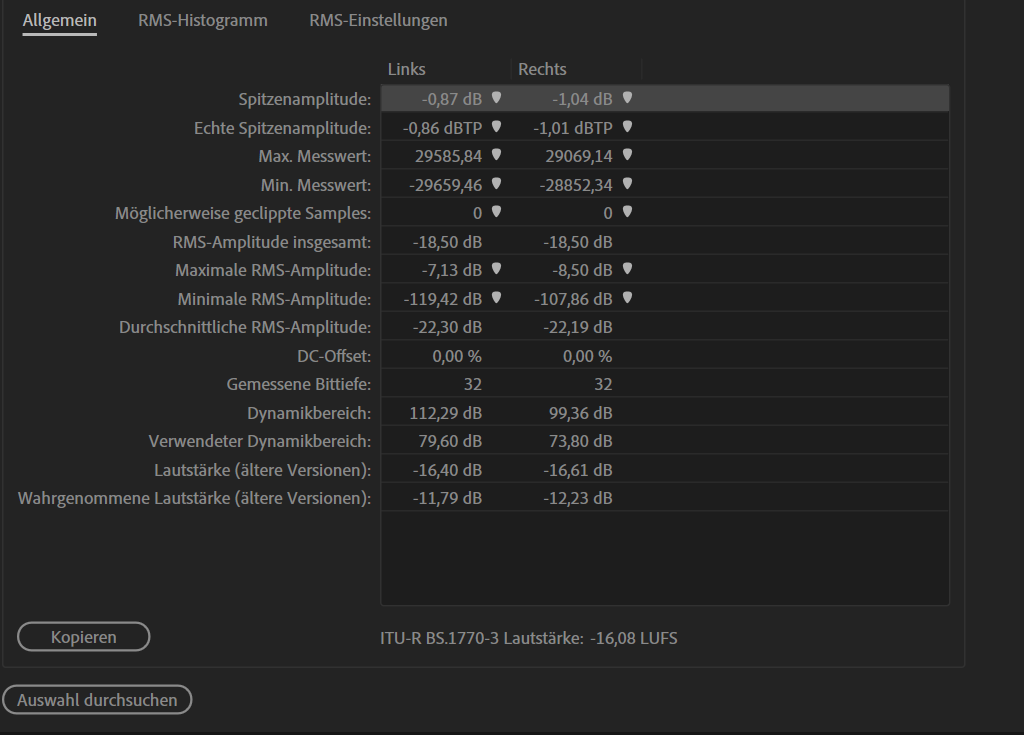The width and height of the screenshot is (1024, 735).
Task: Click the Links column header
Action: point(407,69)
